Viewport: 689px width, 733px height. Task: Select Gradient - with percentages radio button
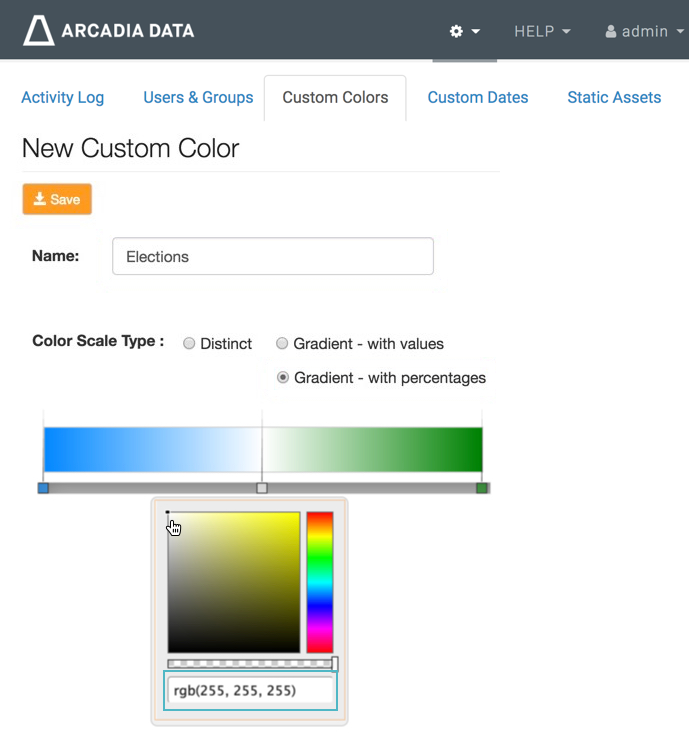click(x=283, y=378)
